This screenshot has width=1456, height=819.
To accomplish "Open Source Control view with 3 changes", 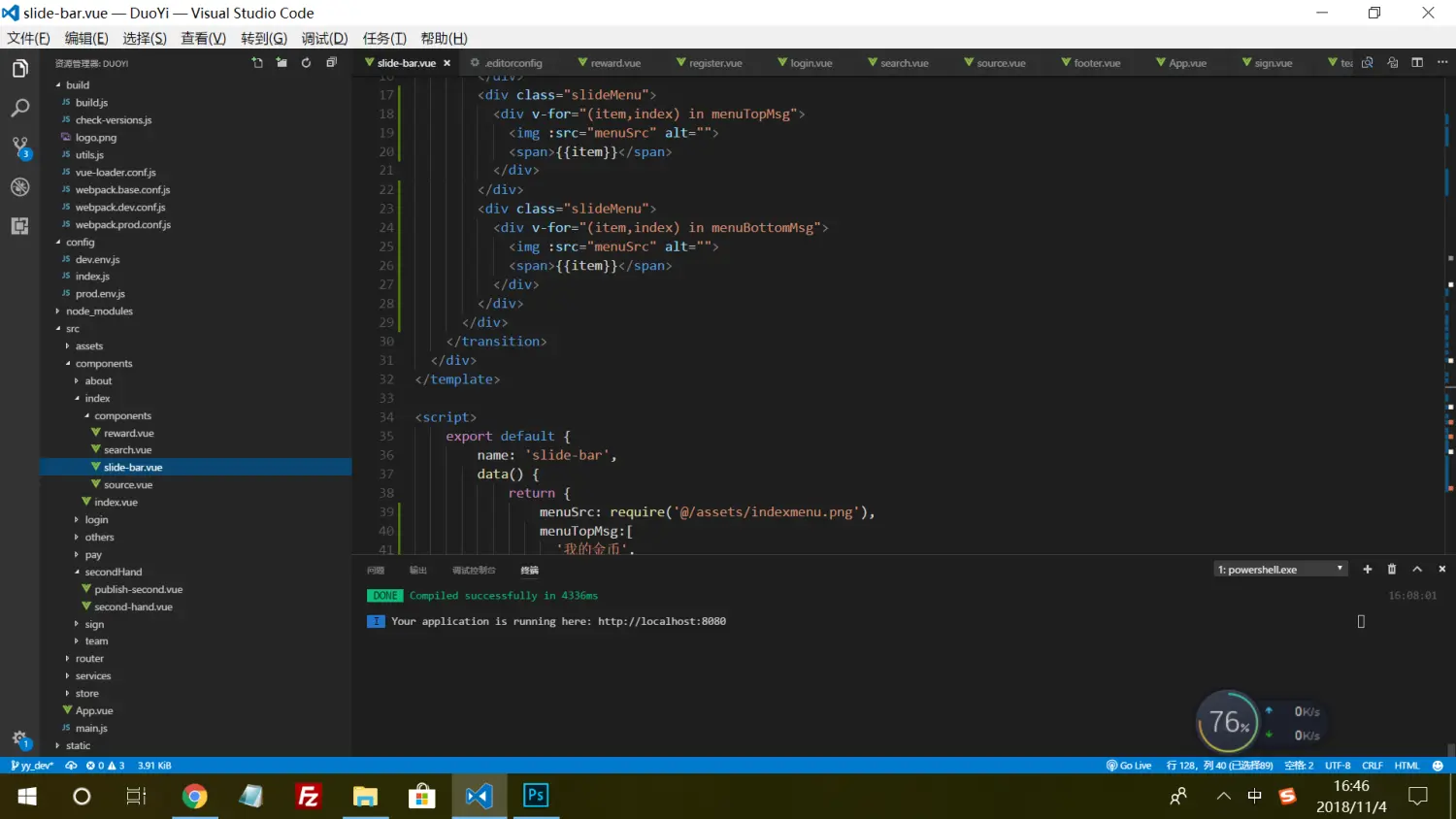I will [x=19, y=147].
